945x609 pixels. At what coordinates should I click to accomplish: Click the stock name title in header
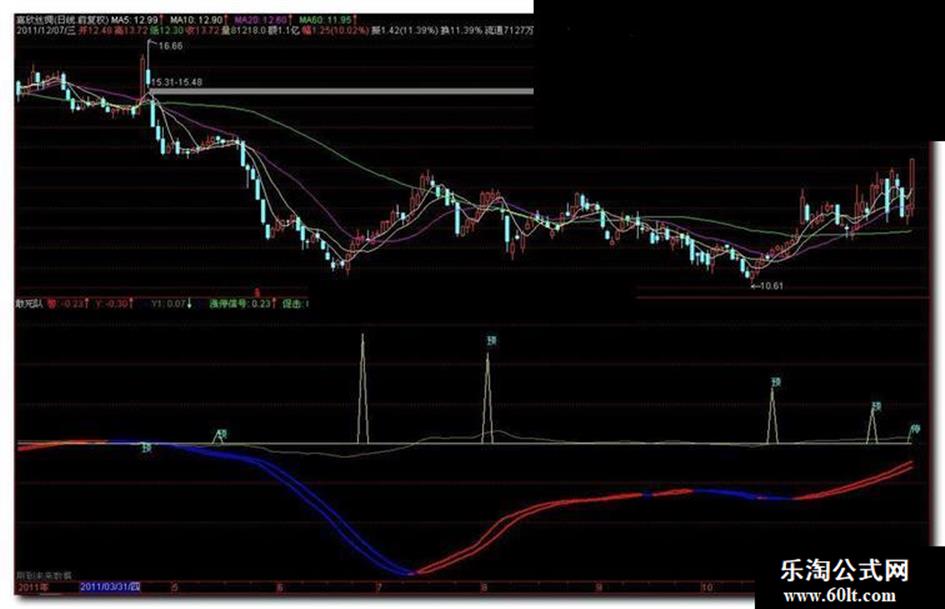(x=62, y=21)
